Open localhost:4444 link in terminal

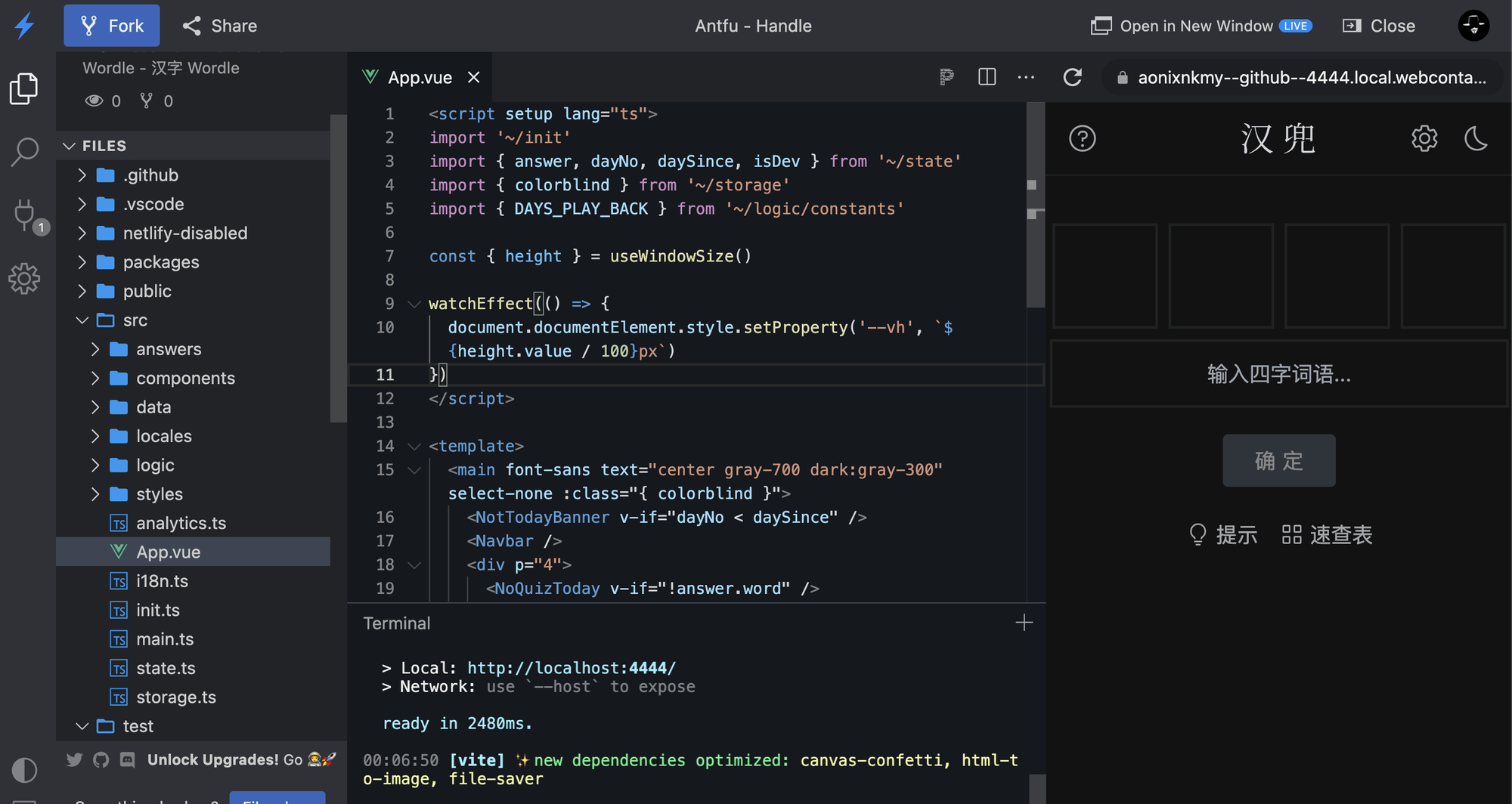(x=572, y=668)
